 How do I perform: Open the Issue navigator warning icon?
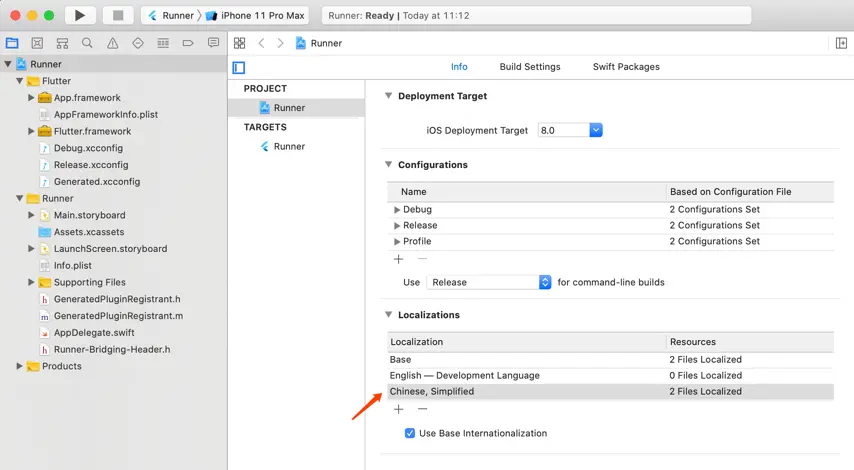[x=112, y=43]
